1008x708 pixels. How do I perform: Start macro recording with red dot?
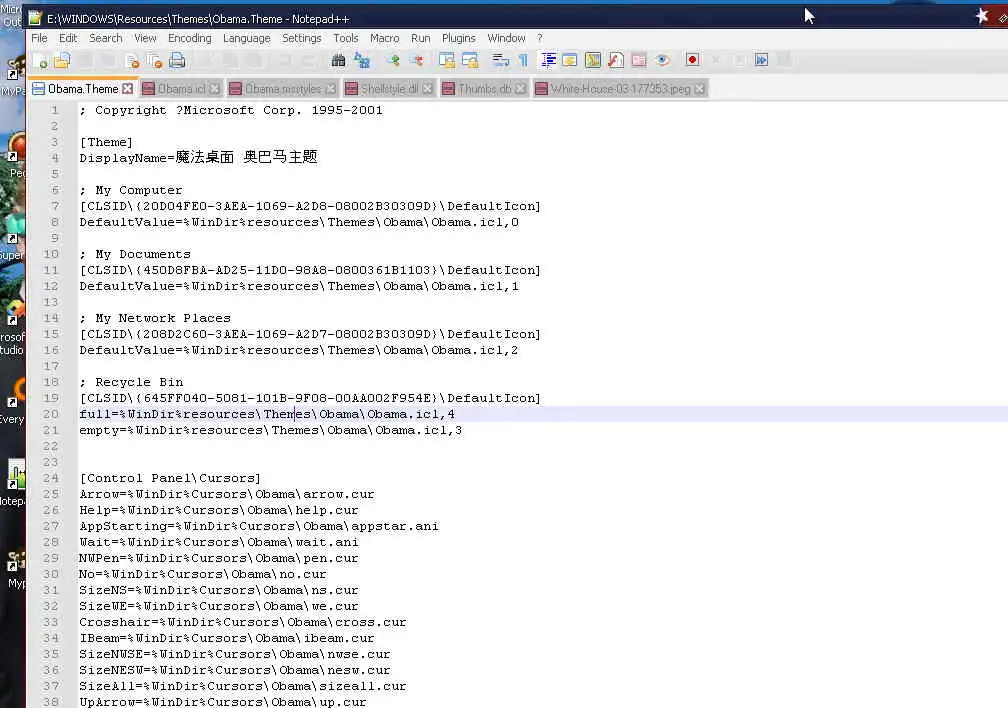692,60
